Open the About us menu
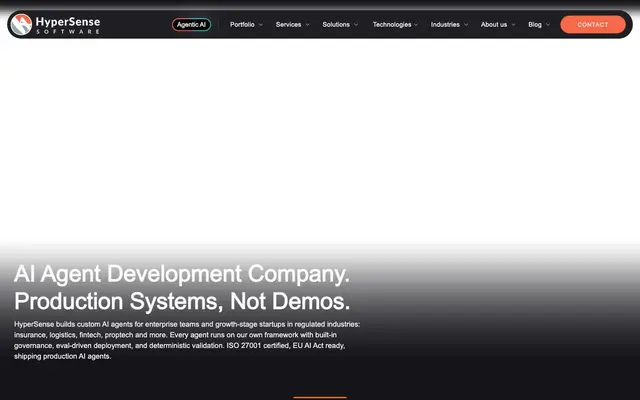This screenshot has width=640, height=400. pyautogui.click(x=494, y=24)
